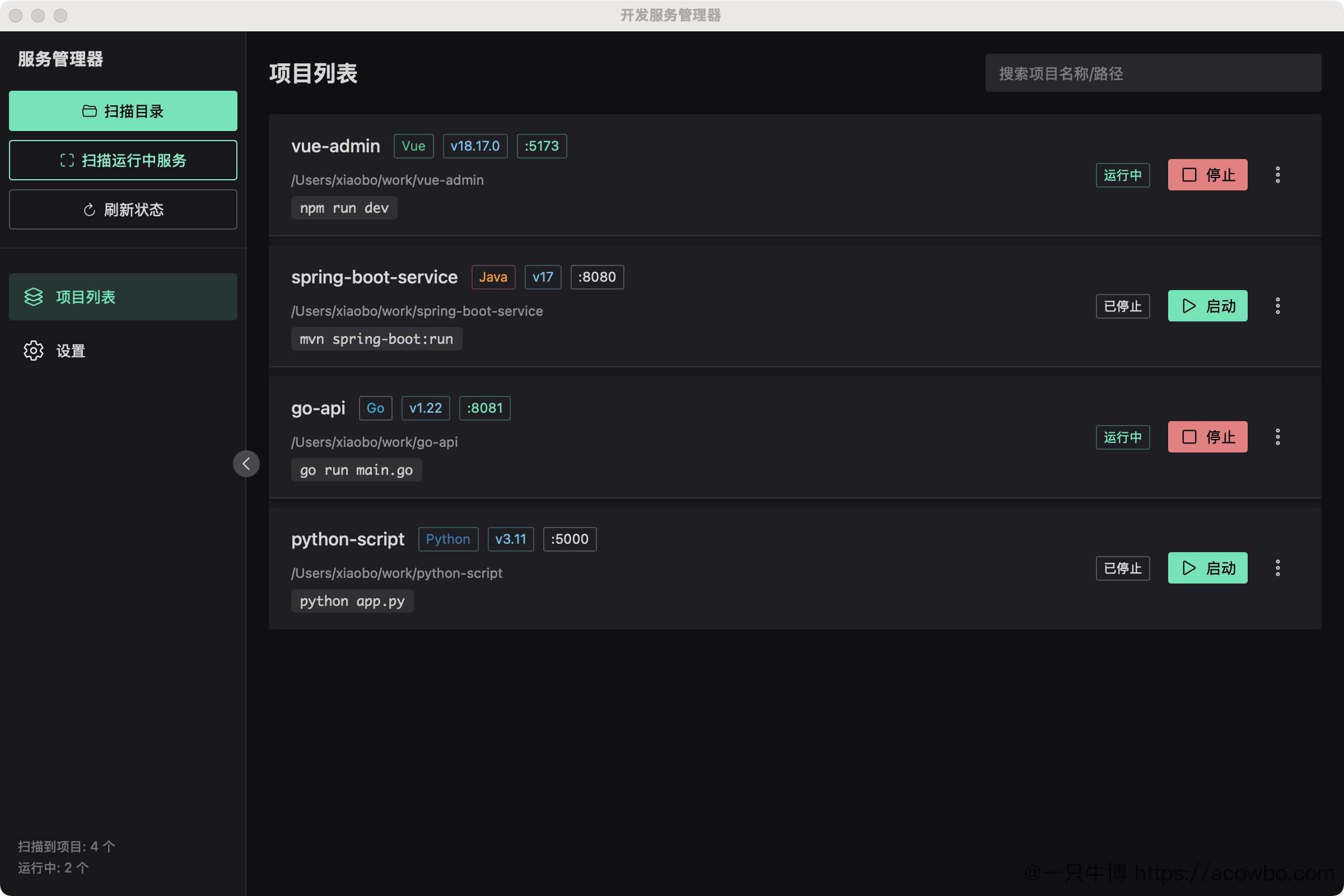Click the 服务管理器 sidebar title
The height and width of the screenshot is (896, 1344).
(60, 59)
